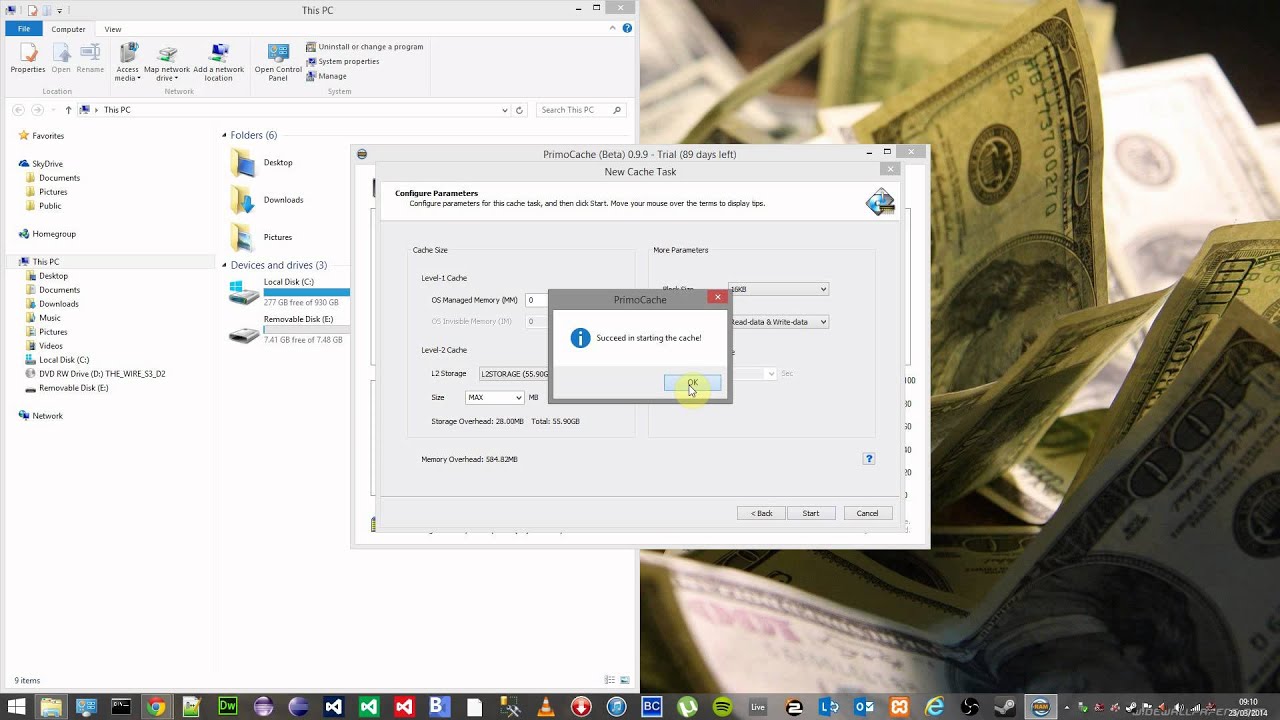Select the Downloads folder in This PC
Image resolution: width=1280 pixels, height=720 pixels.
tap(267, 200)
